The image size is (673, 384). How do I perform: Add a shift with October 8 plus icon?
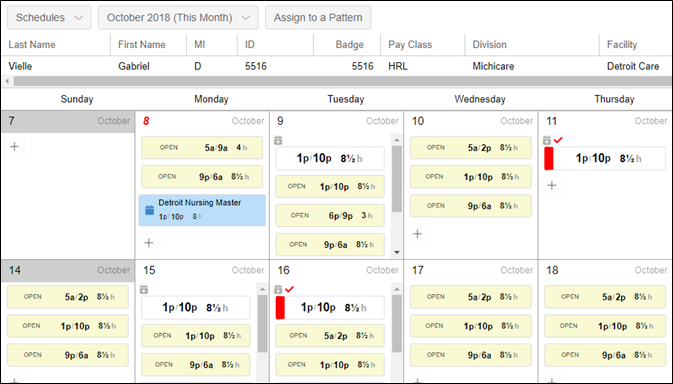149,243
